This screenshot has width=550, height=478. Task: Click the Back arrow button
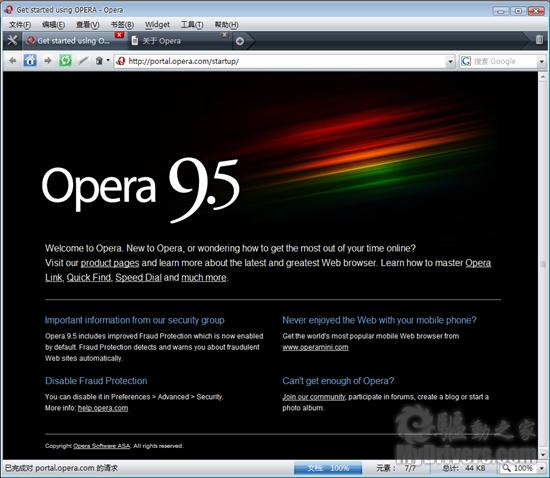pyautogui.click(x=12, y=61)
